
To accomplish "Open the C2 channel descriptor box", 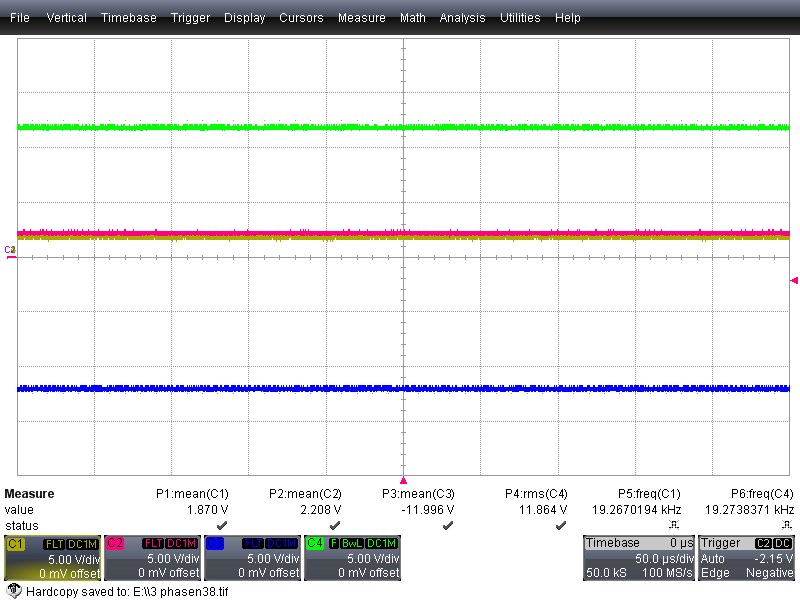I will click(153, 558).
